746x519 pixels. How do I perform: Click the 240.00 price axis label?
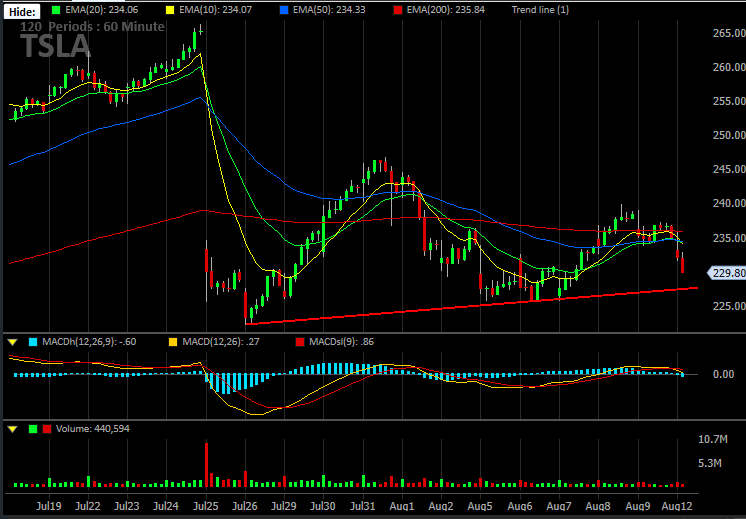pos(728,203)
